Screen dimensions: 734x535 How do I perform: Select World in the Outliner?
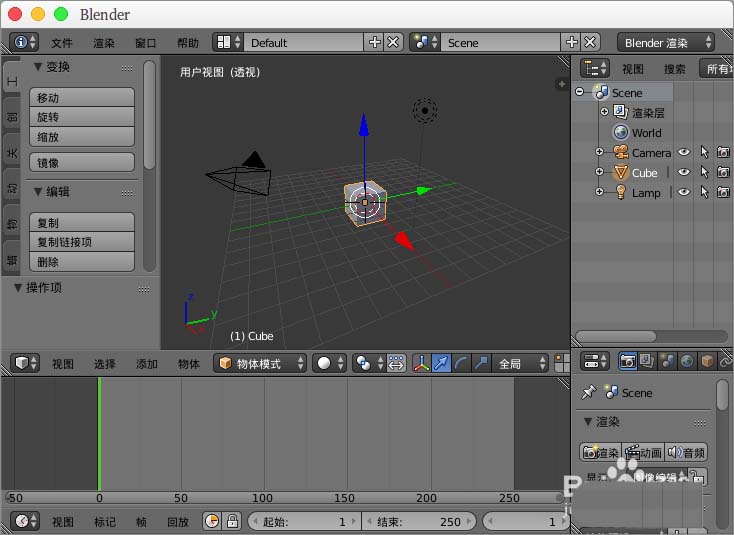[646, 133]
